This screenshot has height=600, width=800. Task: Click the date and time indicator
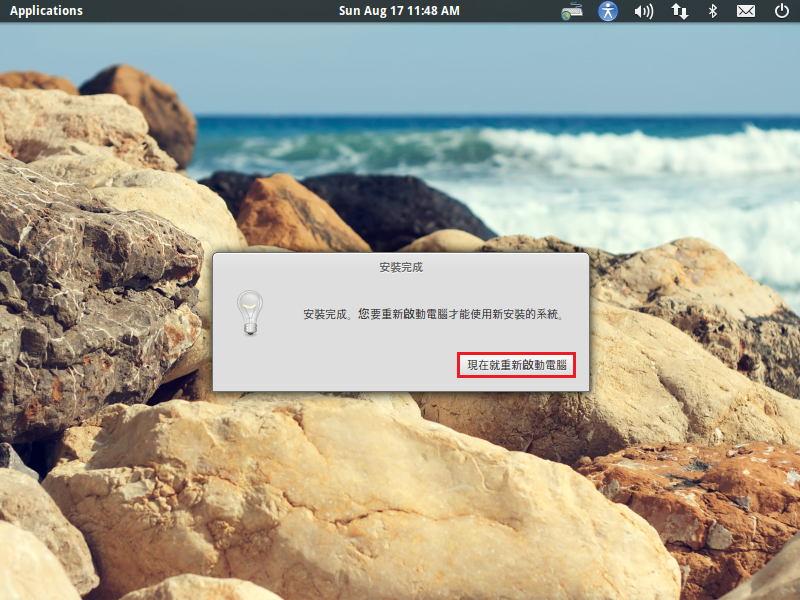[x=399, y=11]
